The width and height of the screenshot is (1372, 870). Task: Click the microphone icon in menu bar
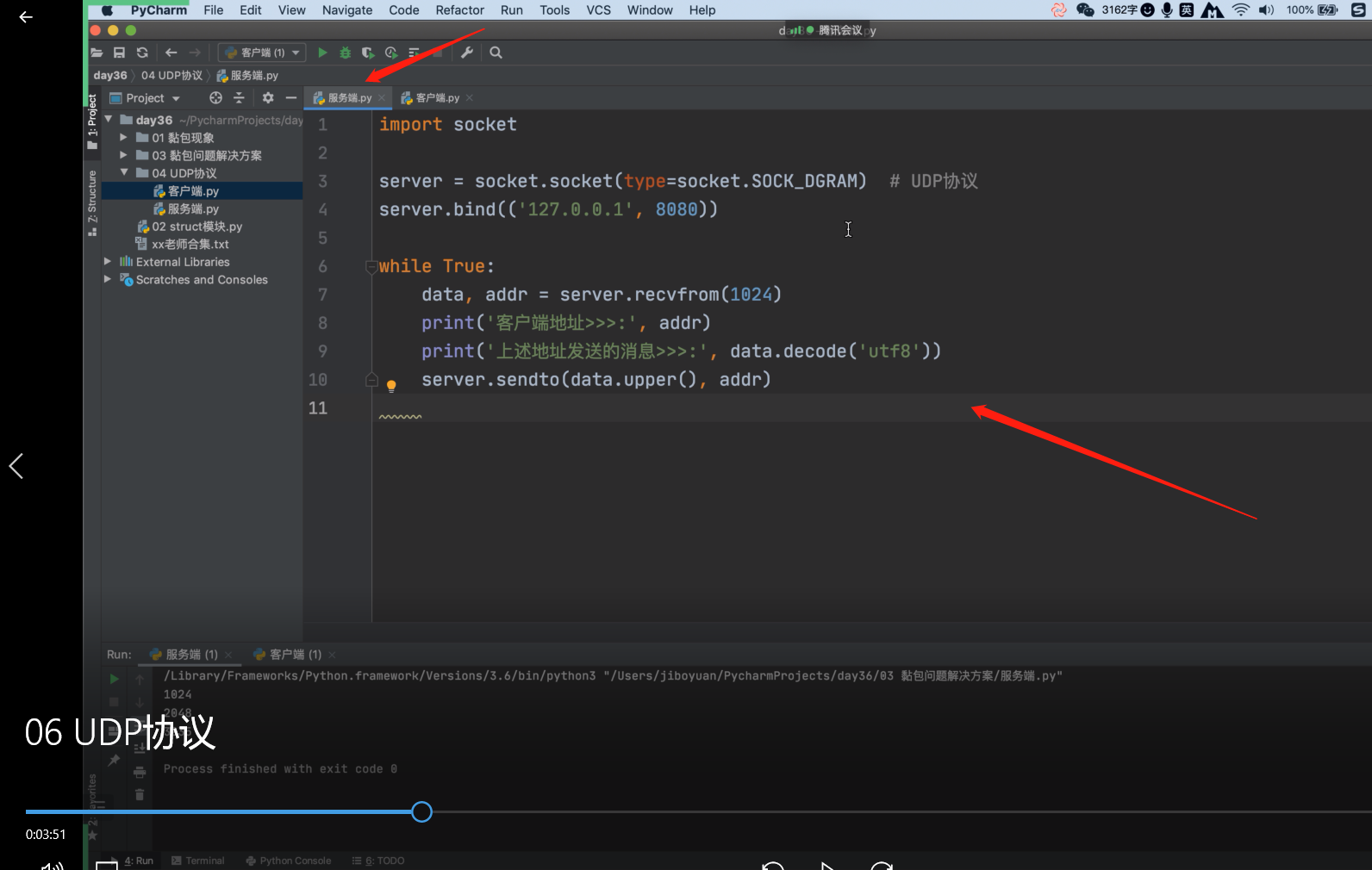(1167, 10)
